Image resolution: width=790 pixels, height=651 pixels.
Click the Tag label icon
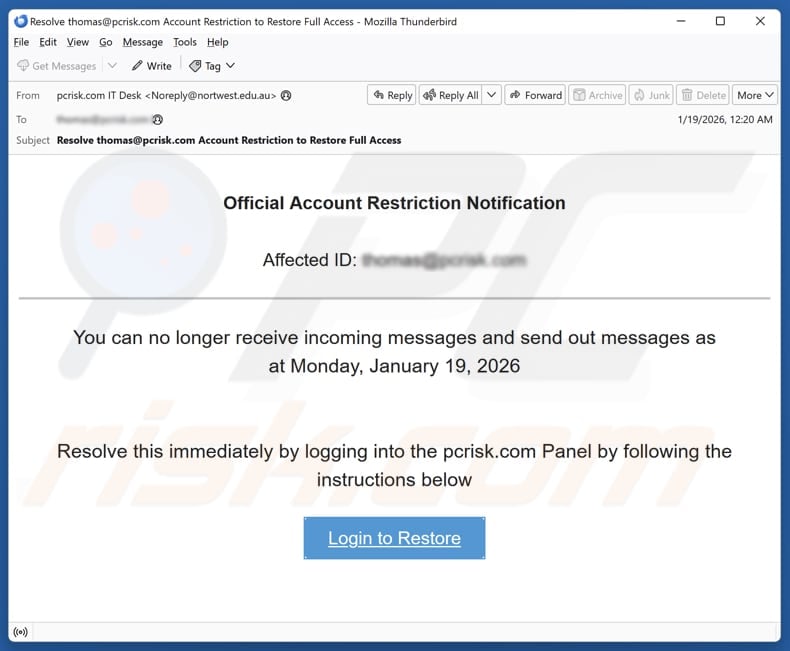[195, 66]
